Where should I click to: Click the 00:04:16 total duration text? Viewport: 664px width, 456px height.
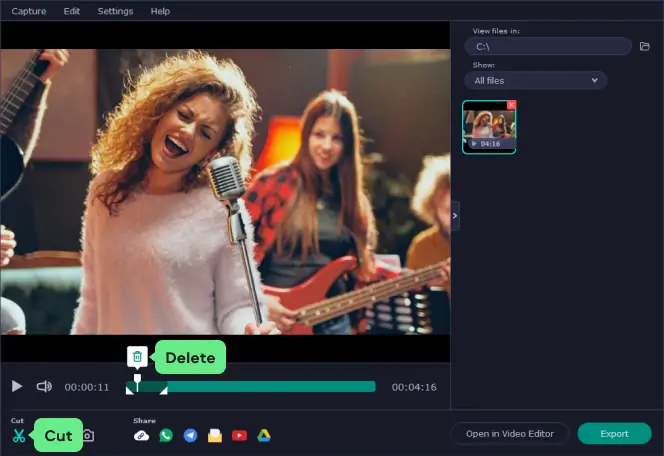tap(414, 387)
